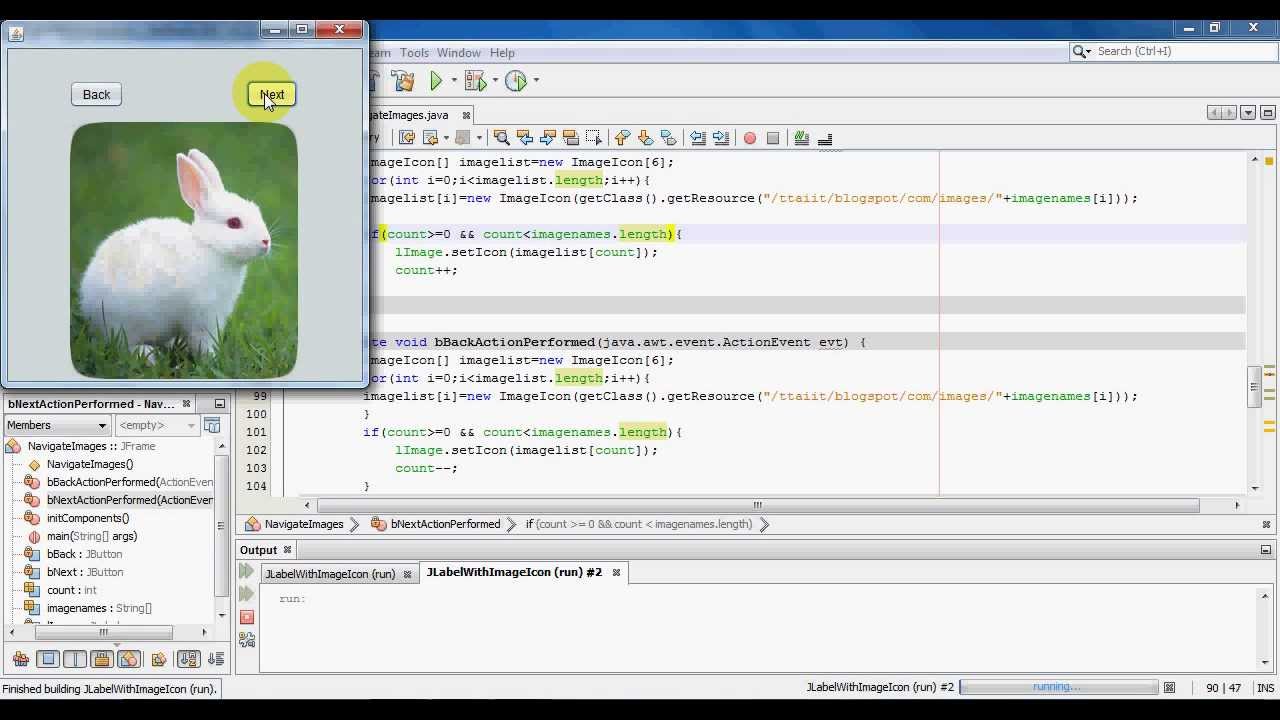Click the rabbit image in the viewer window

[184, 250]
